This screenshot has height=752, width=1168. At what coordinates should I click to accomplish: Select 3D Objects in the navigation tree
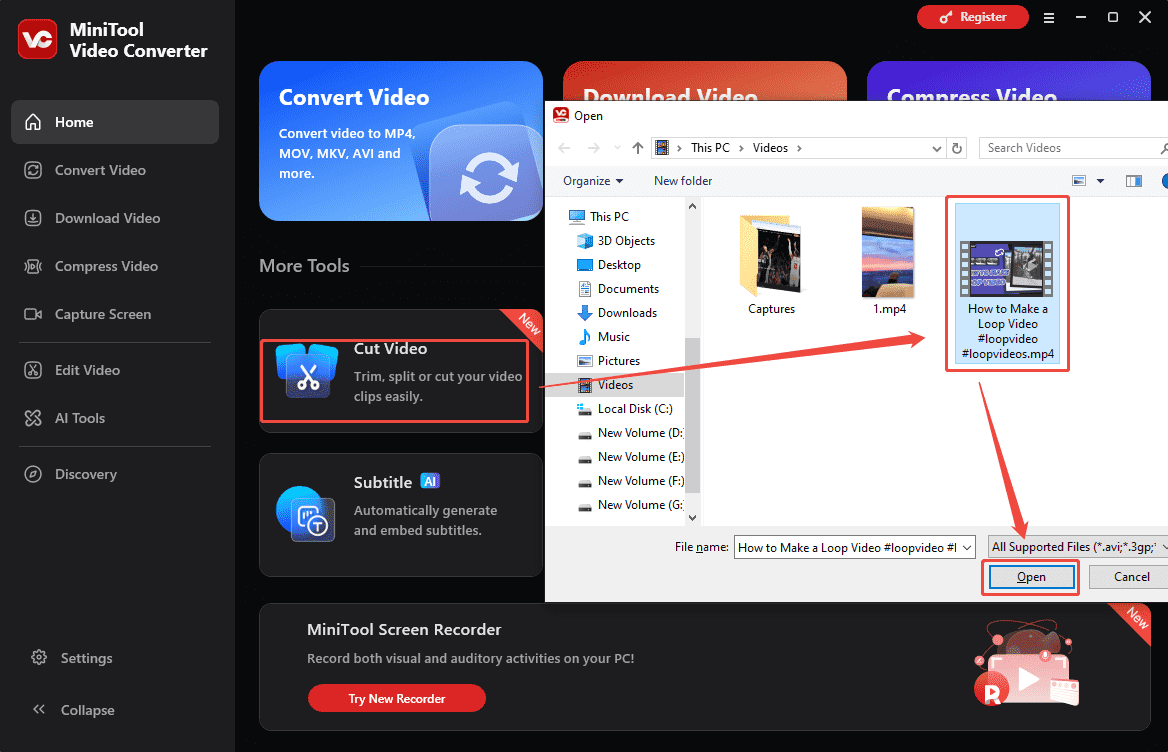click(616, 240)
